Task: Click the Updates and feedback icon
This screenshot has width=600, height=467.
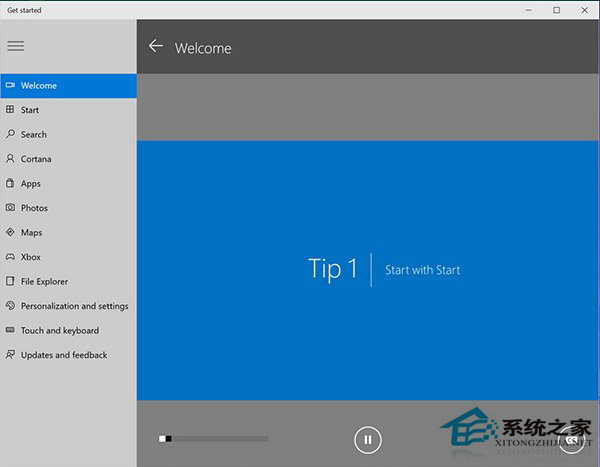Action: tap(10, 354)
